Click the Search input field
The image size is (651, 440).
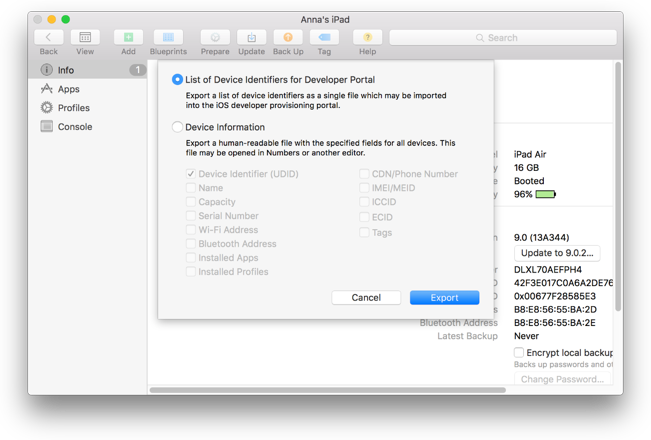[503, 38]
